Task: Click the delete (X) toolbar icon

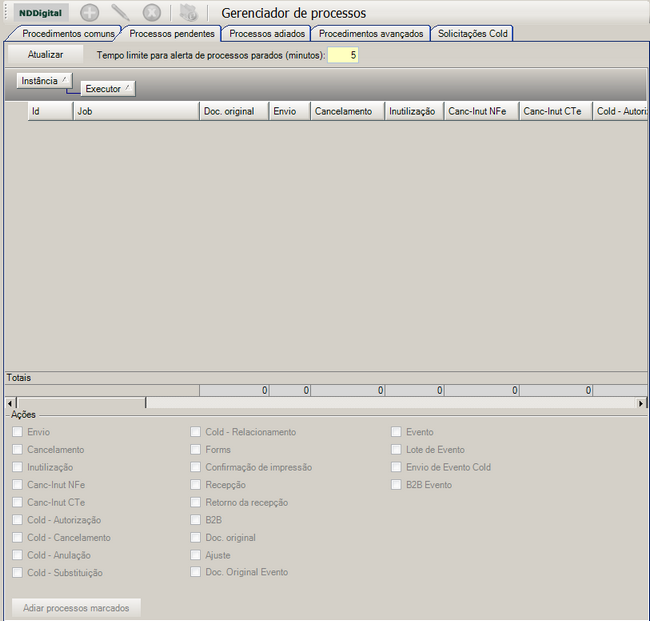Action: pyautogui.click(x=151, y=13)
